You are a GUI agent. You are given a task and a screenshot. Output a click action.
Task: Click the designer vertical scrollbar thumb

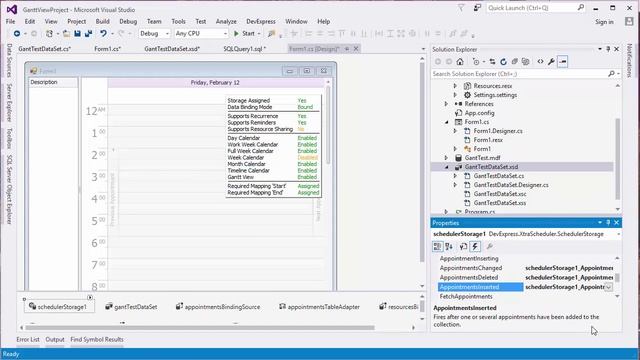pos(422,161)
